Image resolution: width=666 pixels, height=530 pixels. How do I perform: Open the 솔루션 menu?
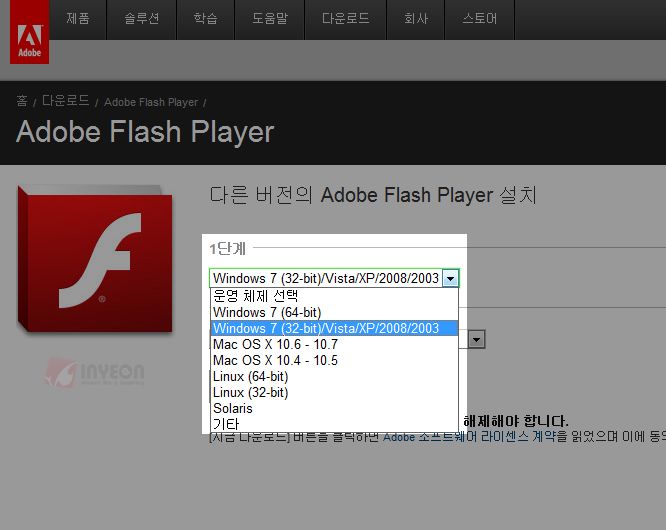tap(141, 19)
